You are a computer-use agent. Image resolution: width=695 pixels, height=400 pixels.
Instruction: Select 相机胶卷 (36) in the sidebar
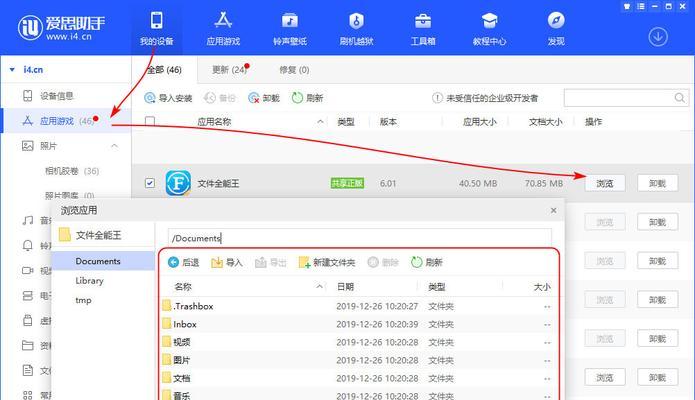pyautogui.click(x=72, y=171)
